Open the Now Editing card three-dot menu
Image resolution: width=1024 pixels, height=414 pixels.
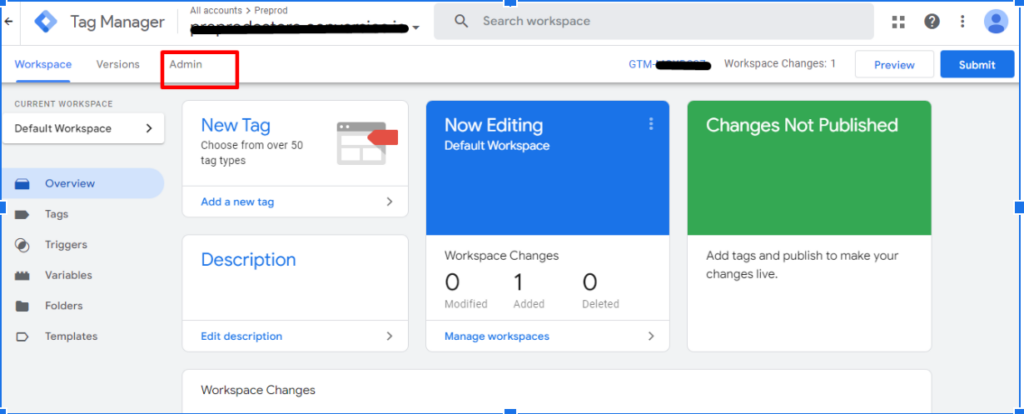tap(651, 124)
